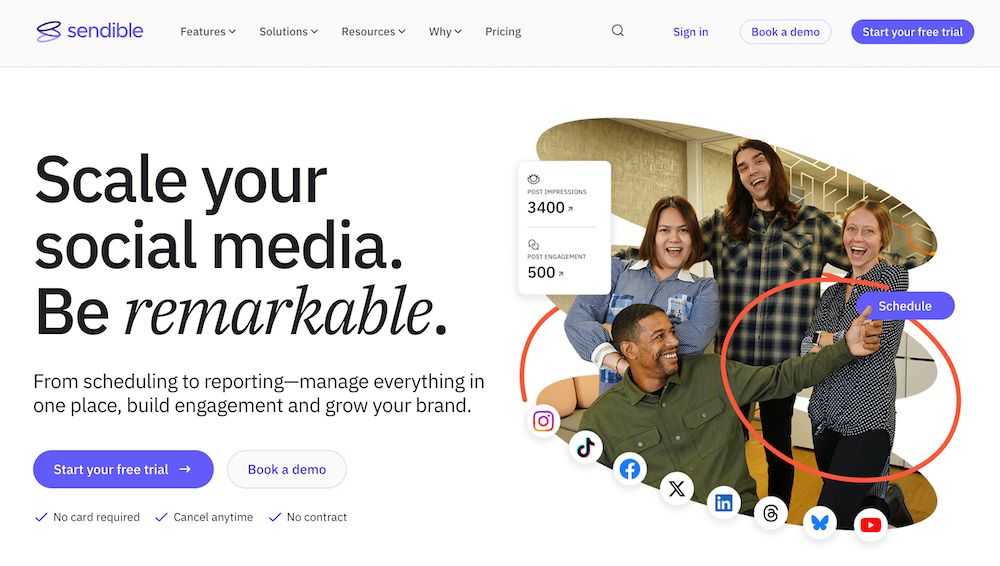Go to the Pricing page

[x=503, y=31]
